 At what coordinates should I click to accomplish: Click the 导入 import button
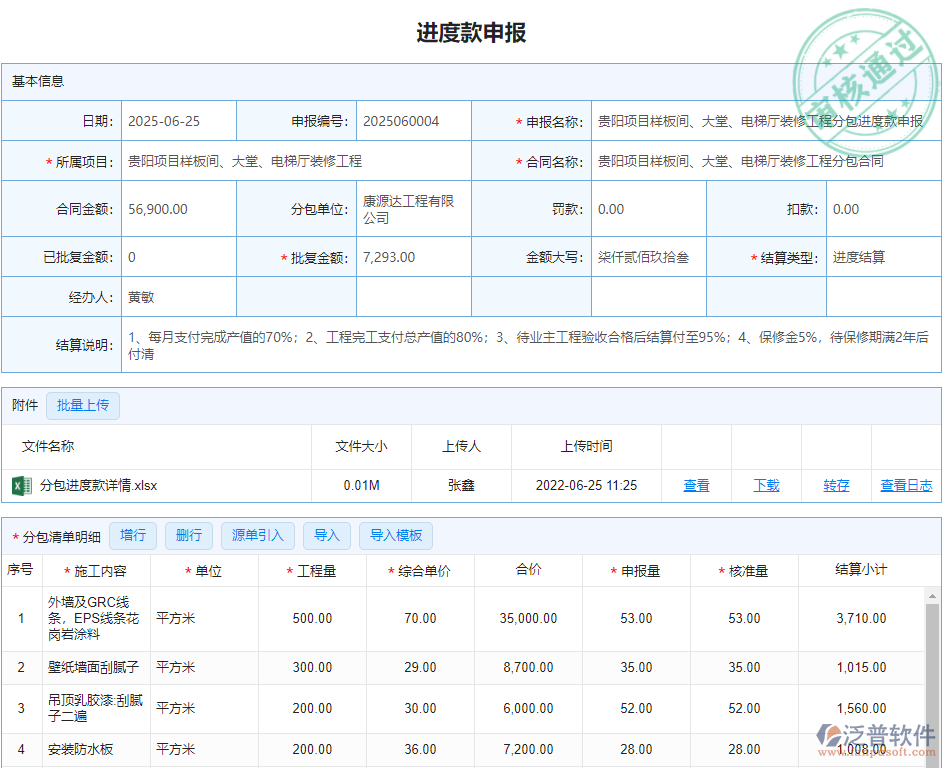click(327, 536)
